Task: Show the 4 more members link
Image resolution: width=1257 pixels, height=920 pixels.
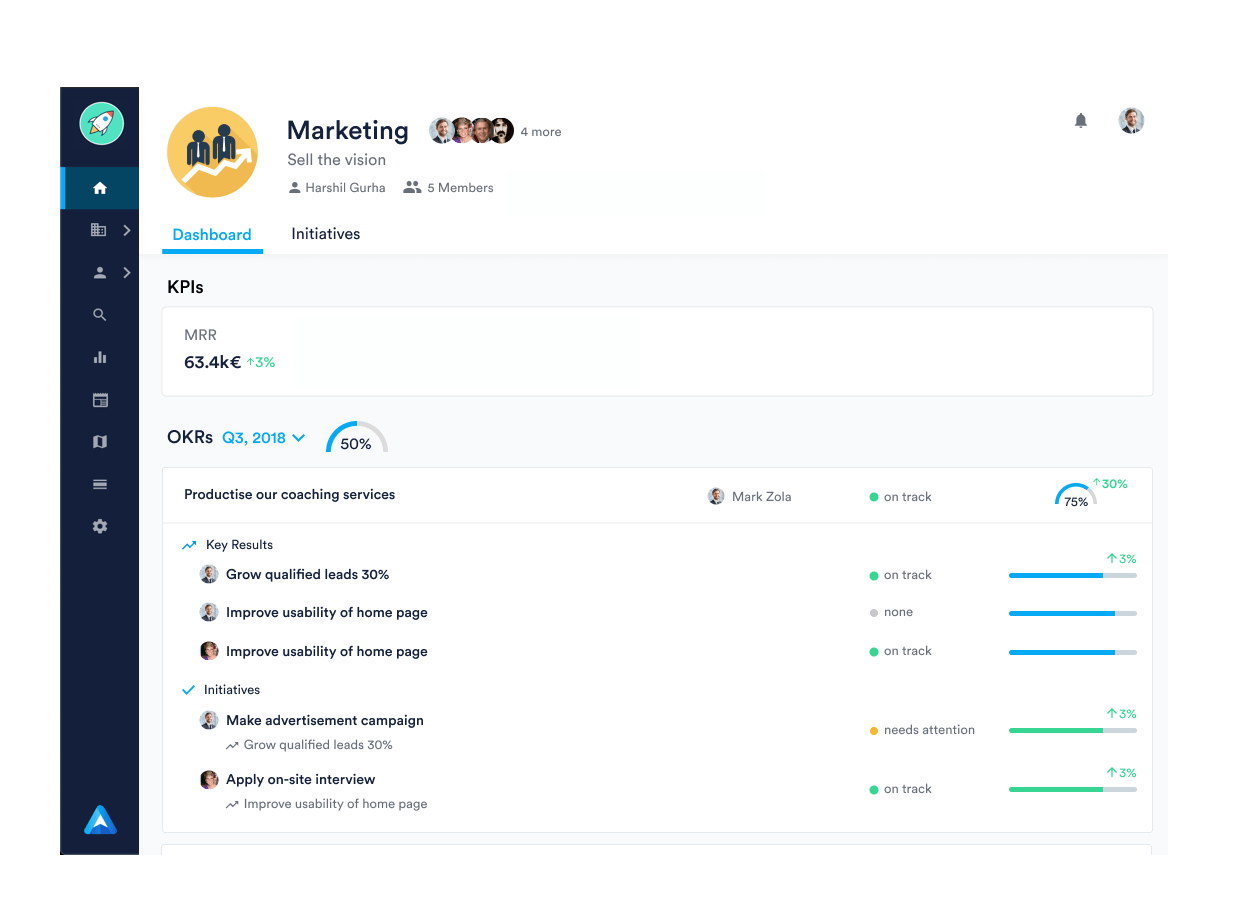Action: click(541, 132)
